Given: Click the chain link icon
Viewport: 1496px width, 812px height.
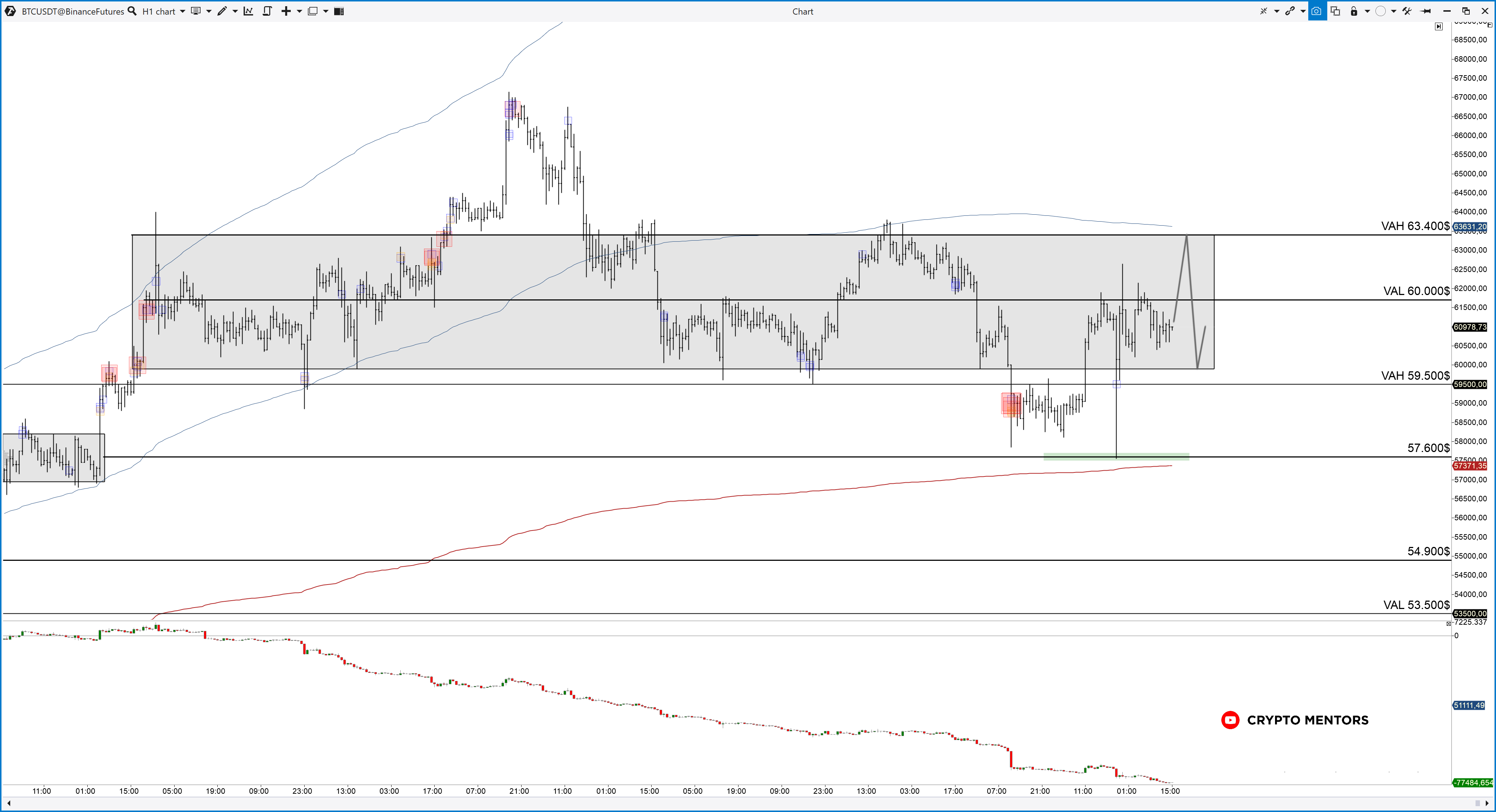Looking at the screenshot, I should point(1290,11).
